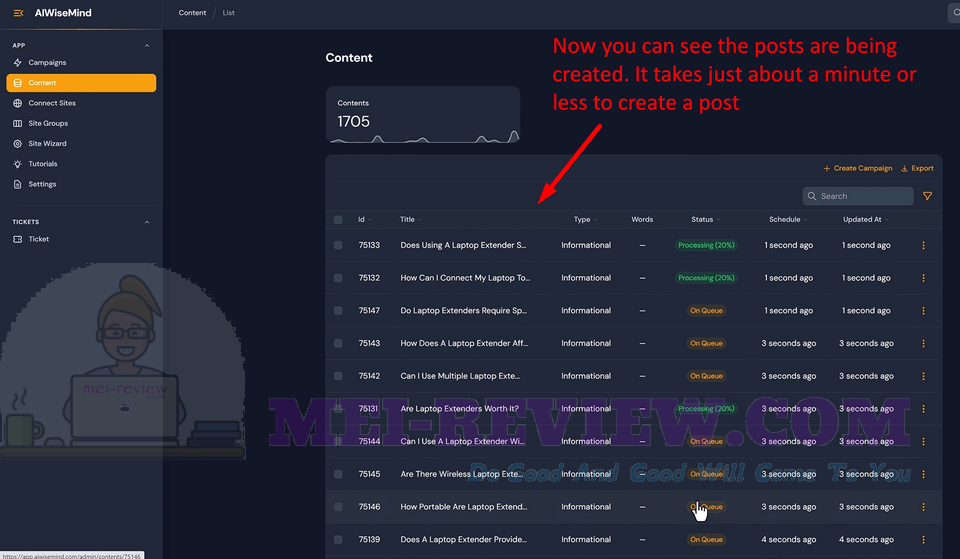Viewport: 960px width, 559px height.
Task: Sort table by Schedule column
Action: coord(788,219)
